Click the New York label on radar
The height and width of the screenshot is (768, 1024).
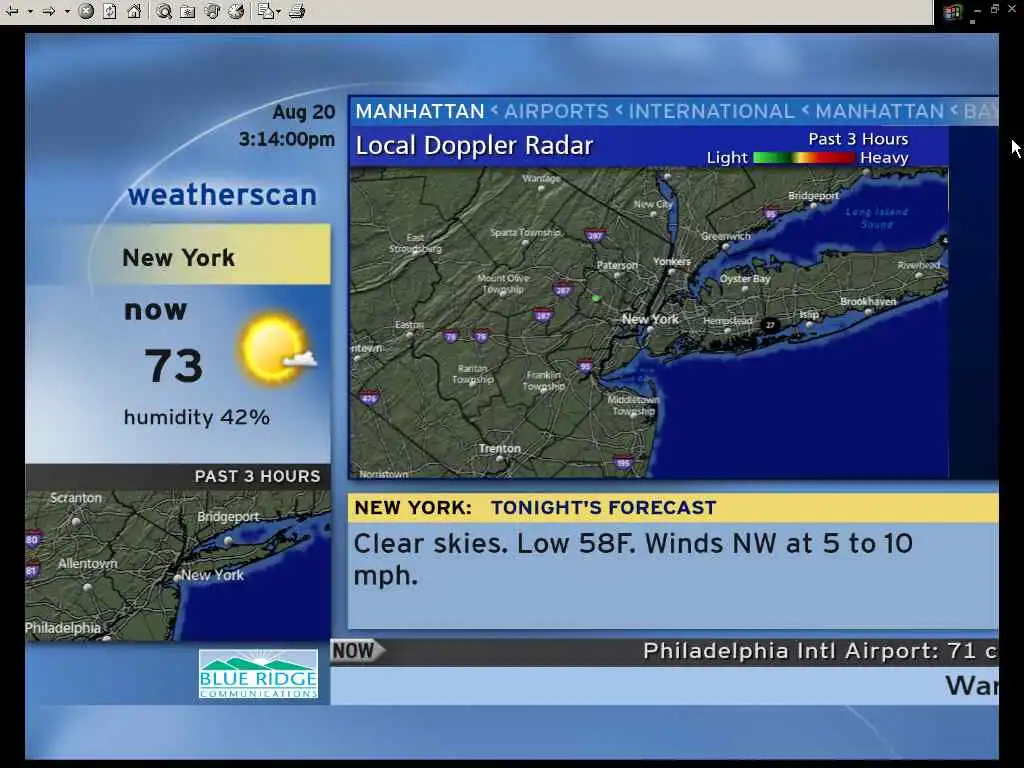pos(650,319)
